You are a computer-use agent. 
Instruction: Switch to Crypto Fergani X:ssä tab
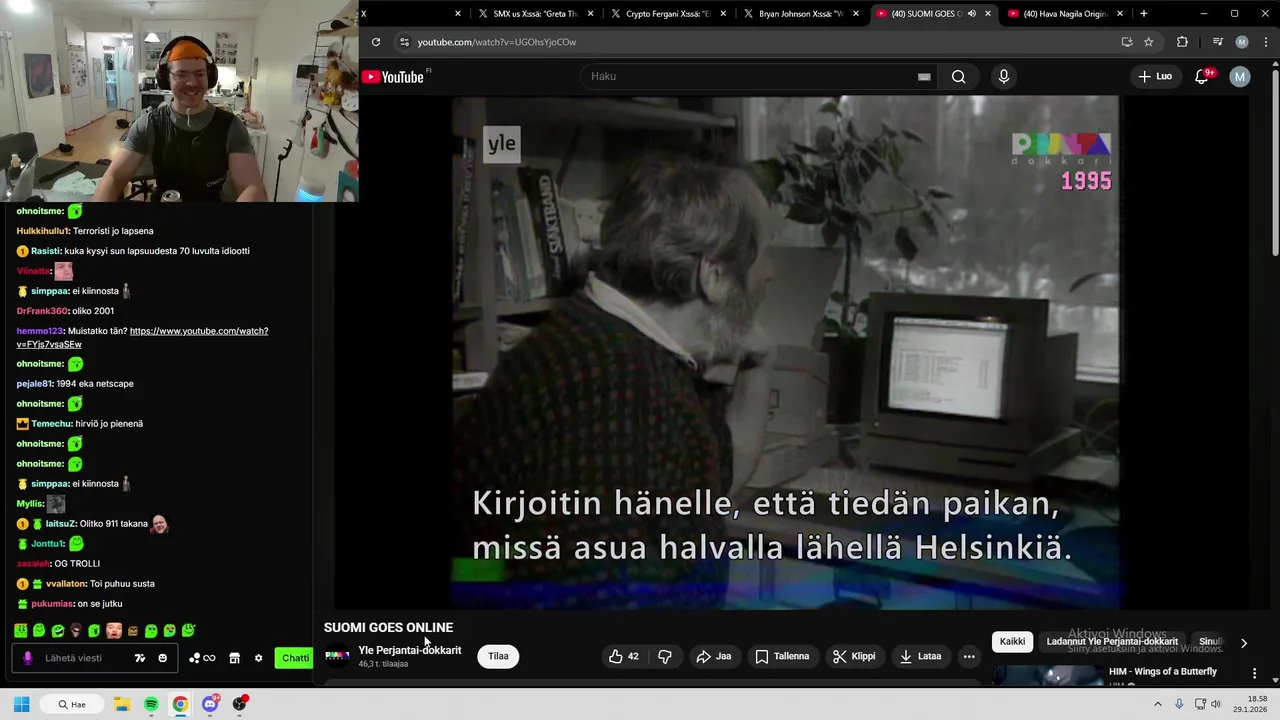(668, 14)
